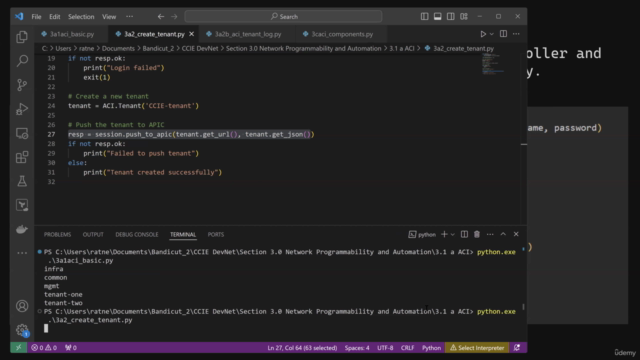This screenshot has width=640, height=360.
Task: Change indentation Spaces: 4 setting
Action: 357,348
